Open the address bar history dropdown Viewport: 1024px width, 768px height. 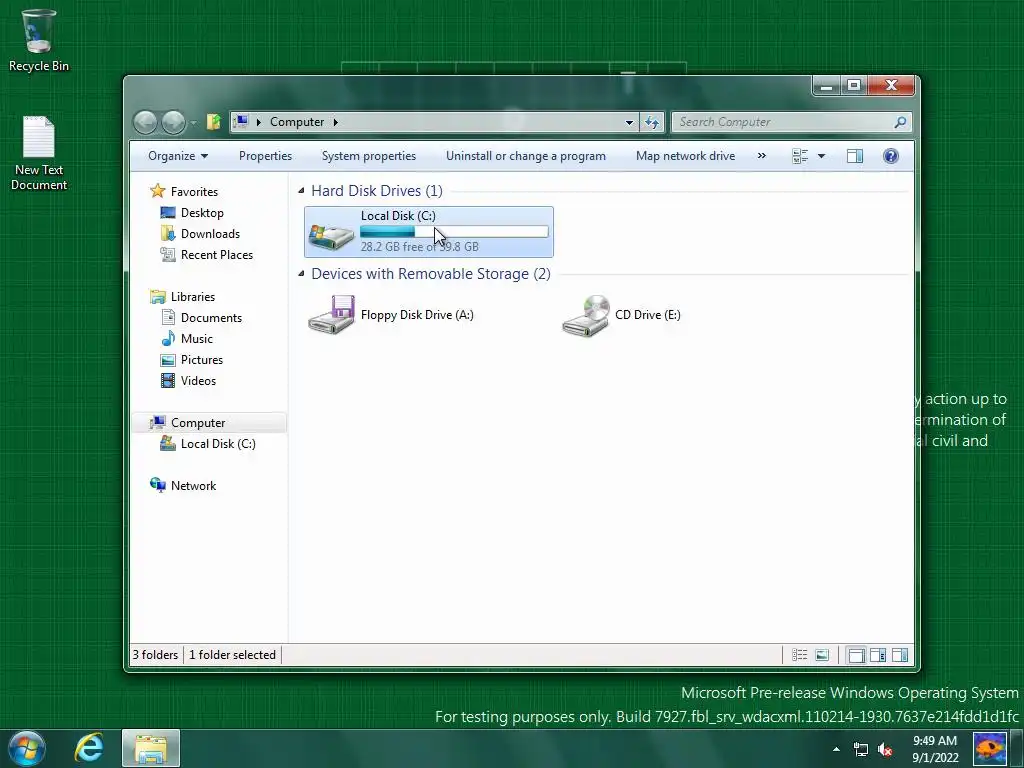point(629,122)
